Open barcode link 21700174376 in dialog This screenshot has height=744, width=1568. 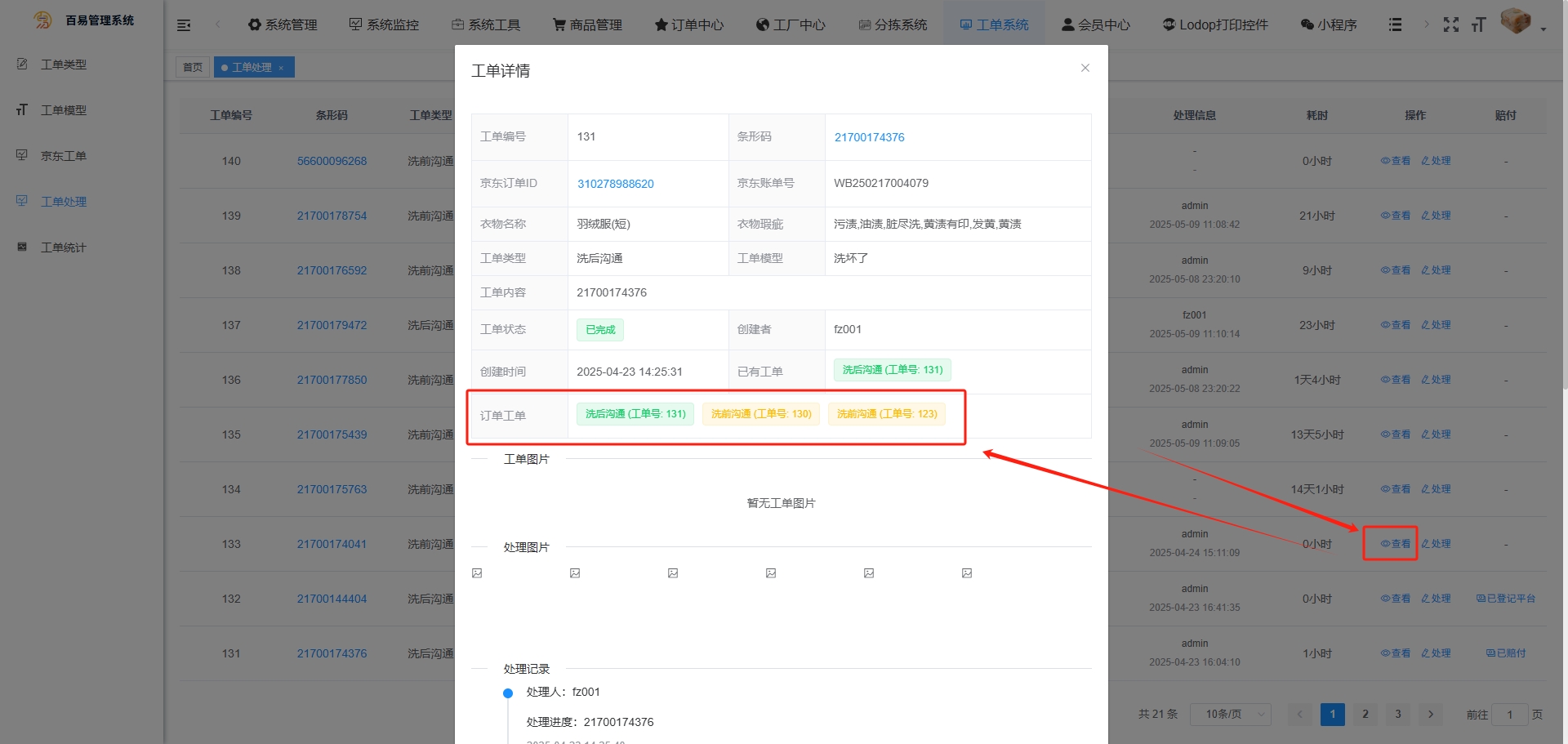click(869, 137)
